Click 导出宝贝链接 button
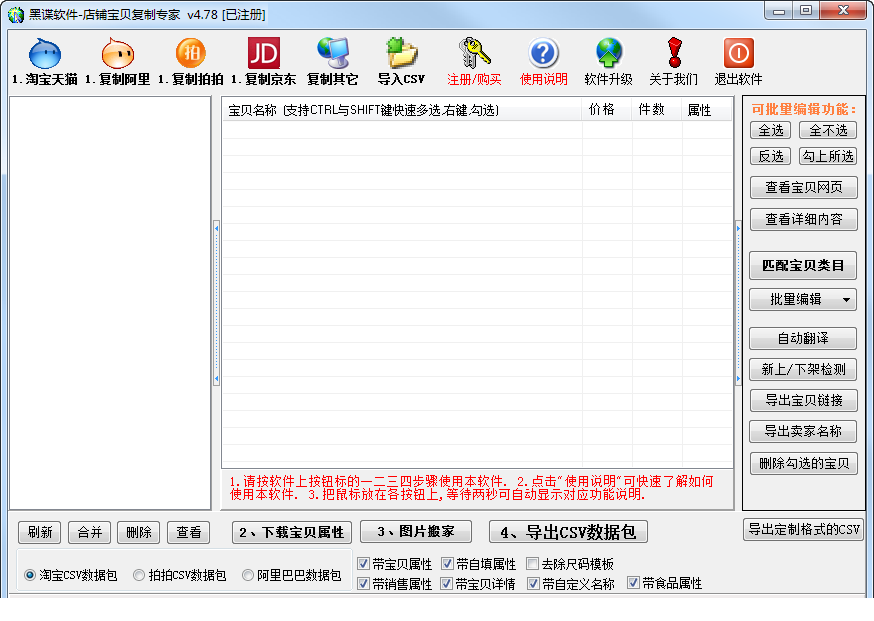Screen dimensions: 874x621 point(803,400)
